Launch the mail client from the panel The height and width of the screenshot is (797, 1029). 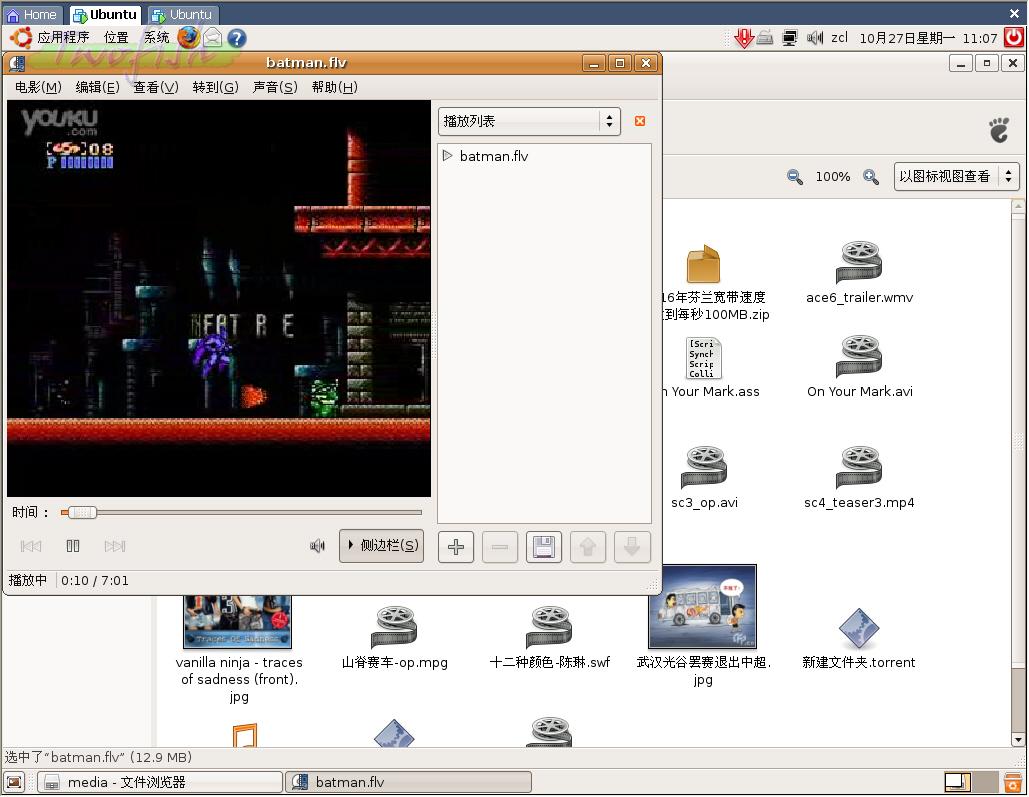[213, 37]
